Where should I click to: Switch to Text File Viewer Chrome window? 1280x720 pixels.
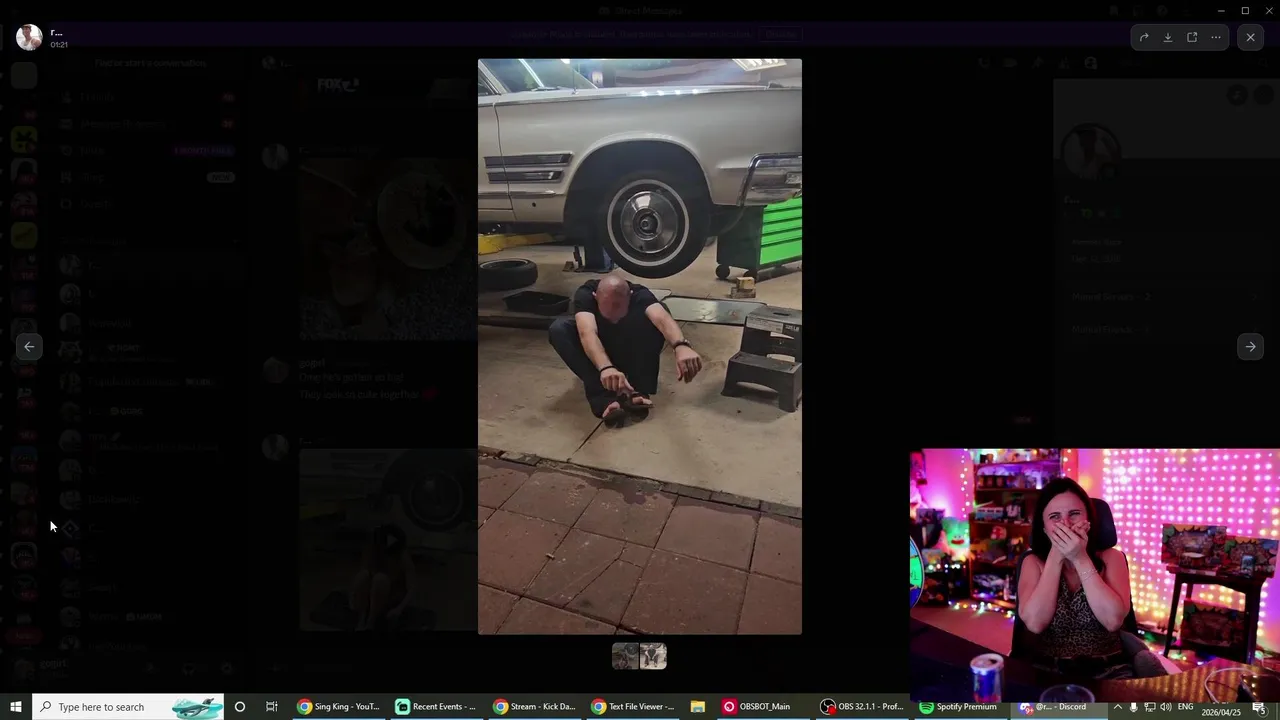click(632, 707)
